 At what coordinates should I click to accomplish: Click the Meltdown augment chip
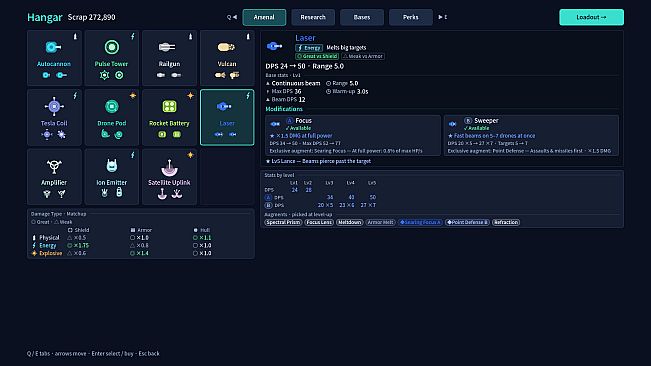(x=350, y=222)
